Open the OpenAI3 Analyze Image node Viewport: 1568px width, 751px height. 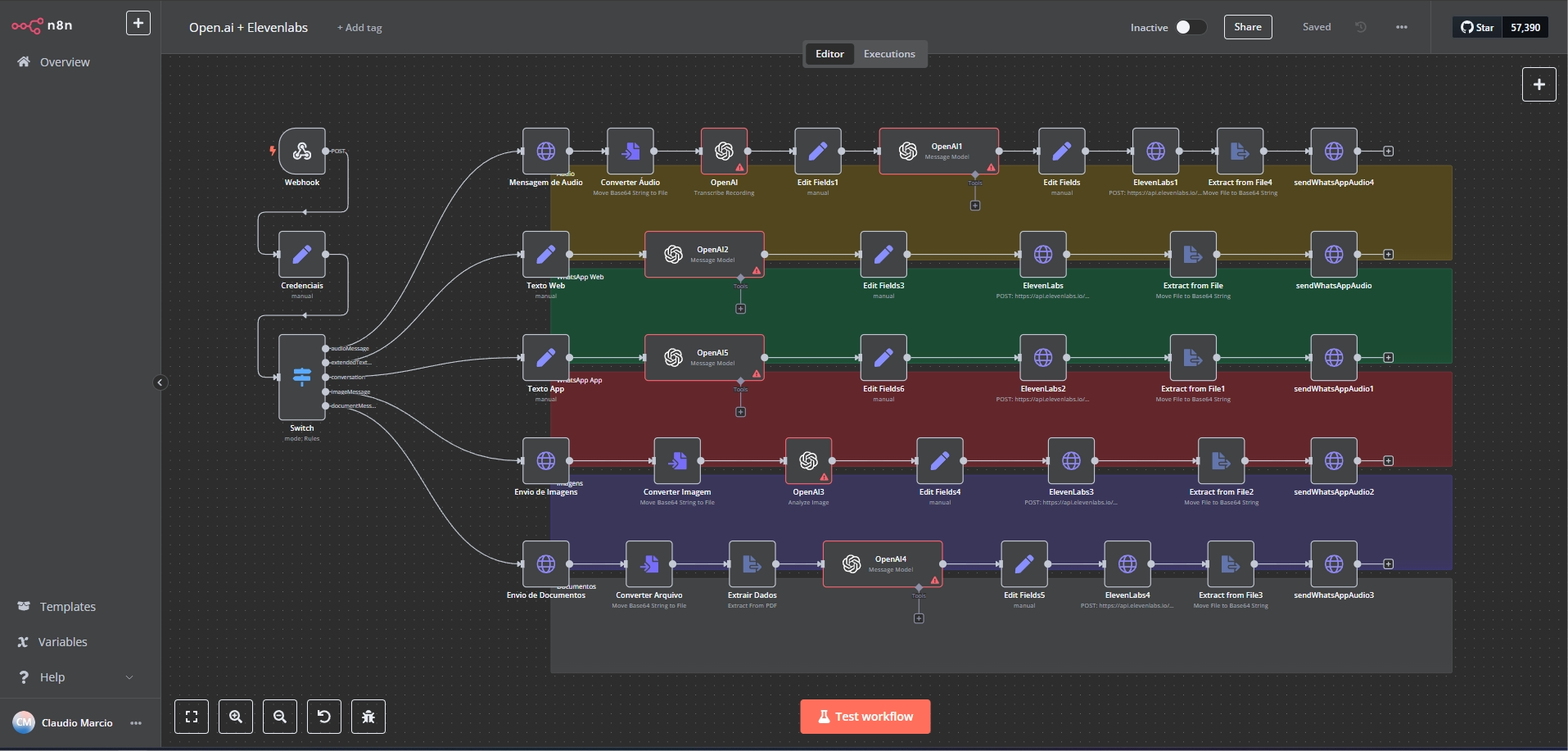(809, 460)
